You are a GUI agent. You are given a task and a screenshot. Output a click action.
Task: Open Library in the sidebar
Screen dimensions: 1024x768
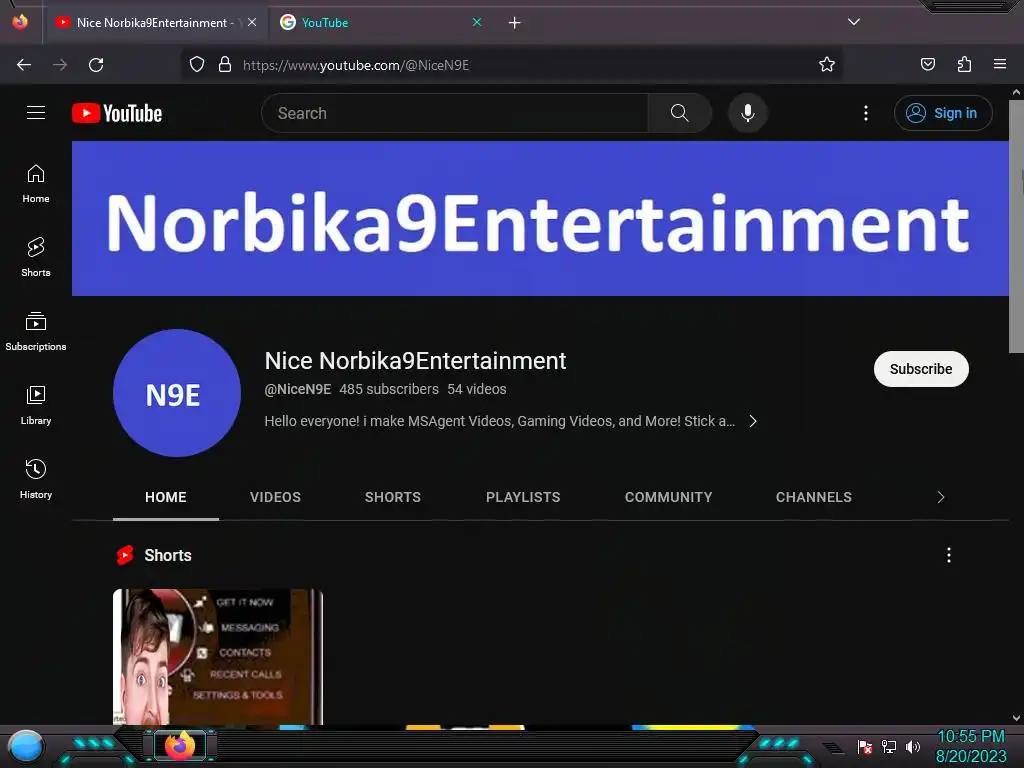pos(36,405)
